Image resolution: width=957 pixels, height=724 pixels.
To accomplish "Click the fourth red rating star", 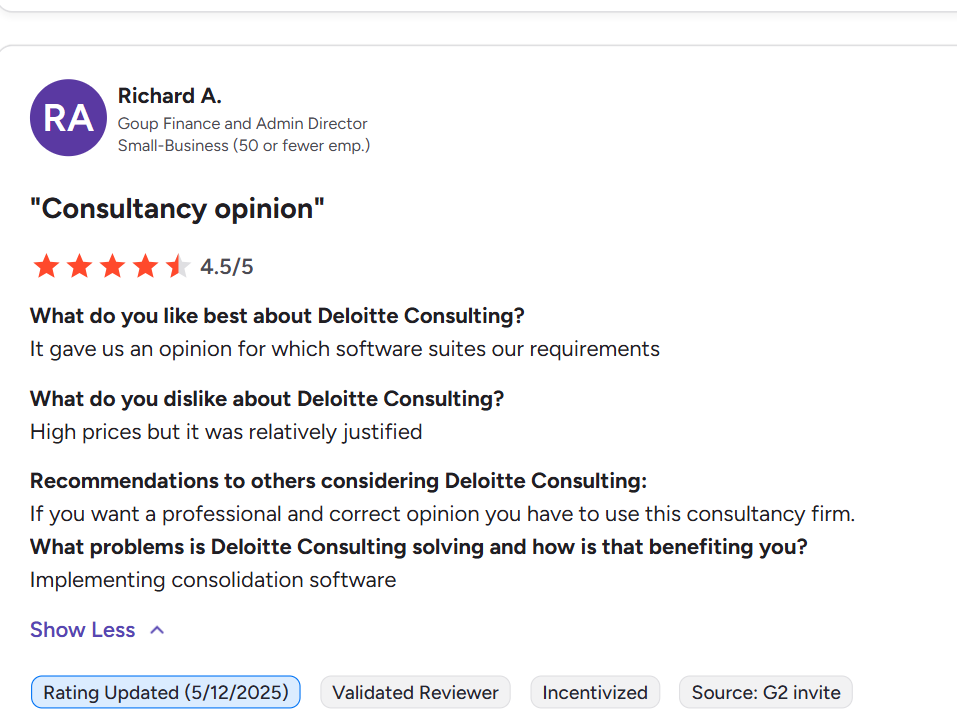I will (x=145, y=266).
